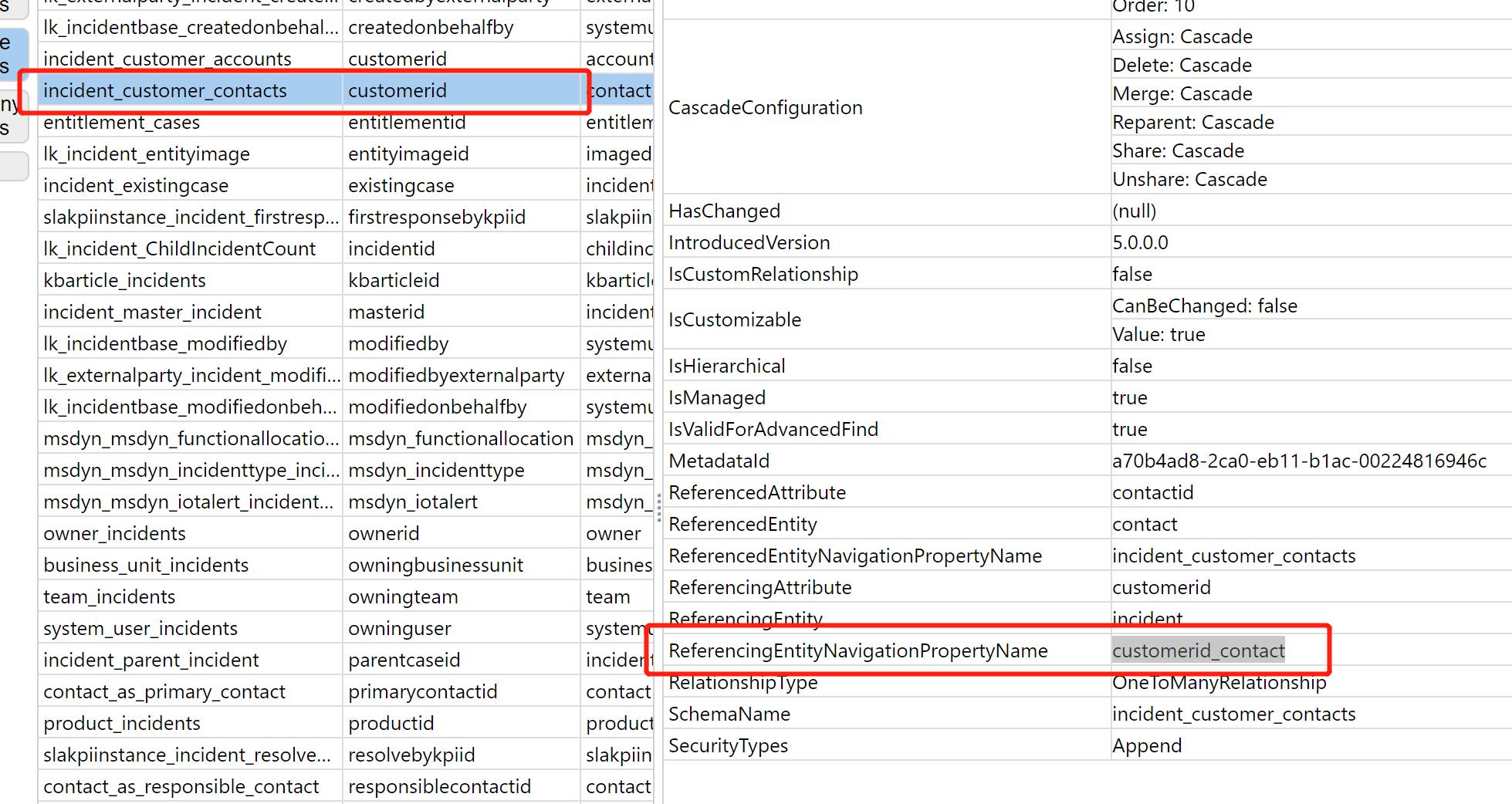Select the kbarticle_incidents row
Viewport: 1512px width, 804px height.
click(x=346, y=280)
